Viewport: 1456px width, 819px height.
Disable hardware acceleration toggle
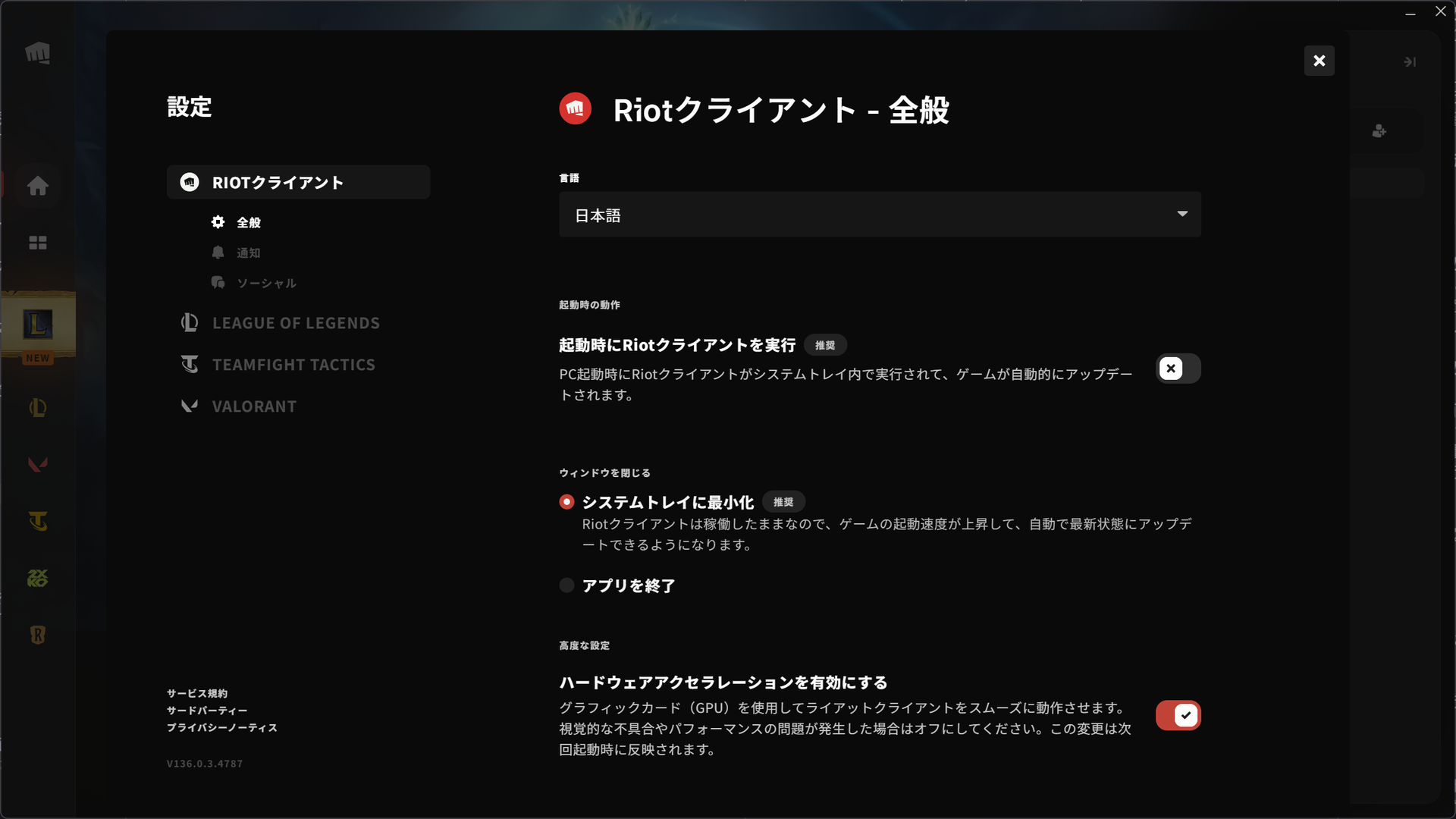pos(1178,715)
